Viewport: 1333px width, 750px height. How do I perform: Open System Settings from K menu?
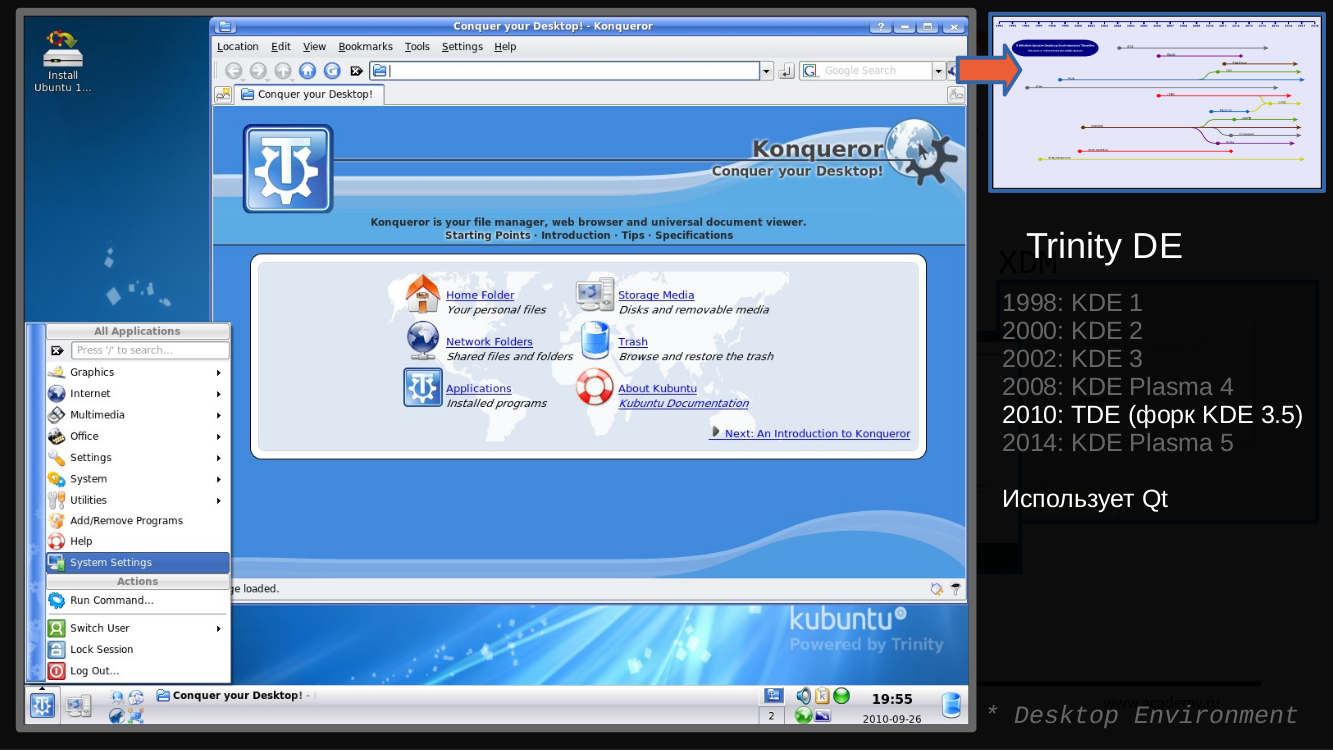138,563
